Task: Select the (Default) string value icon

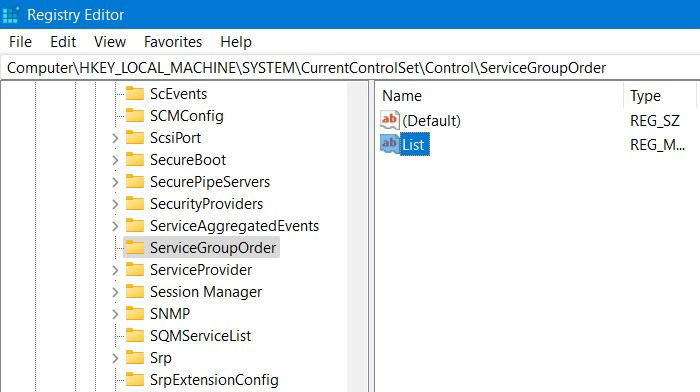Action: [x=390, y=120]
